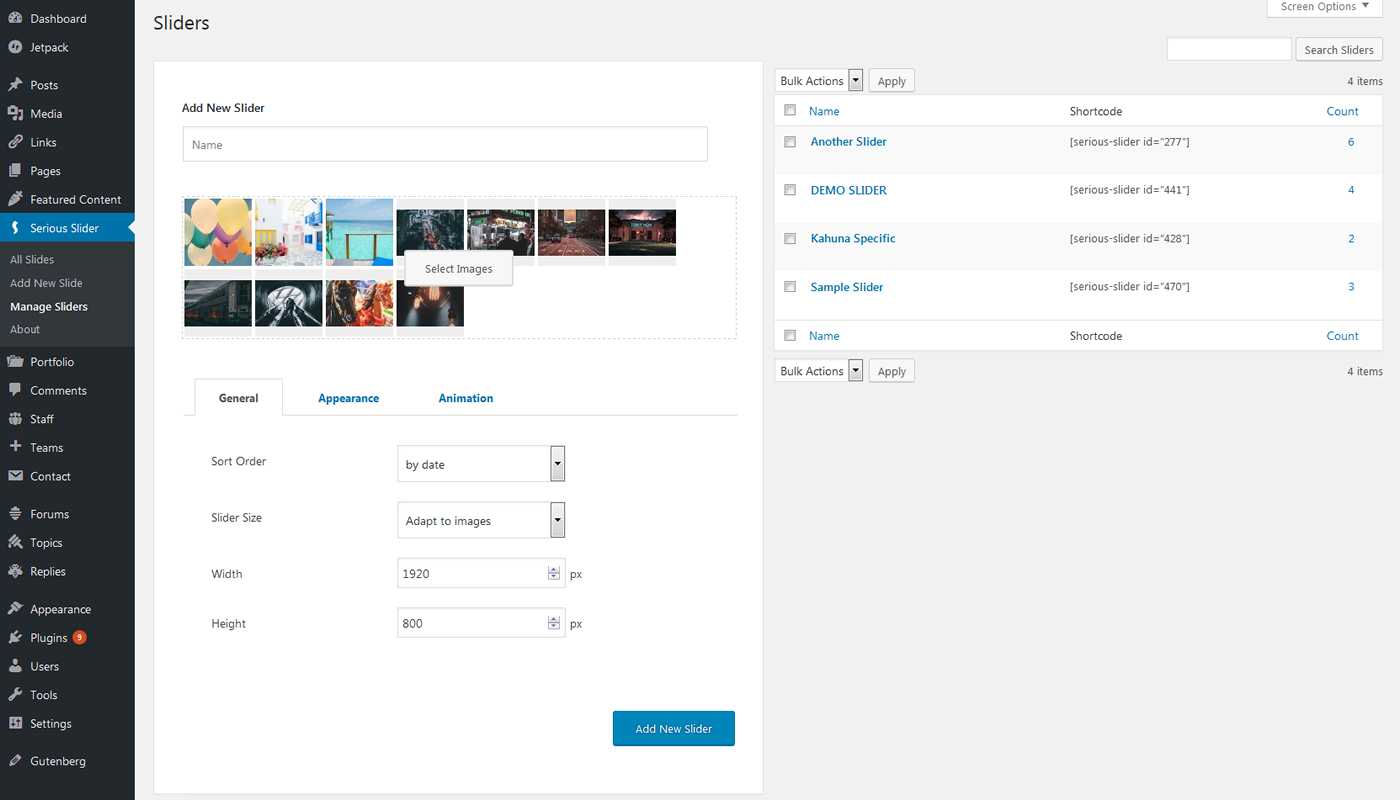Check the Another Slider row checkbox
Screen dimensions: 1400x800
click(x=790, y=141)
